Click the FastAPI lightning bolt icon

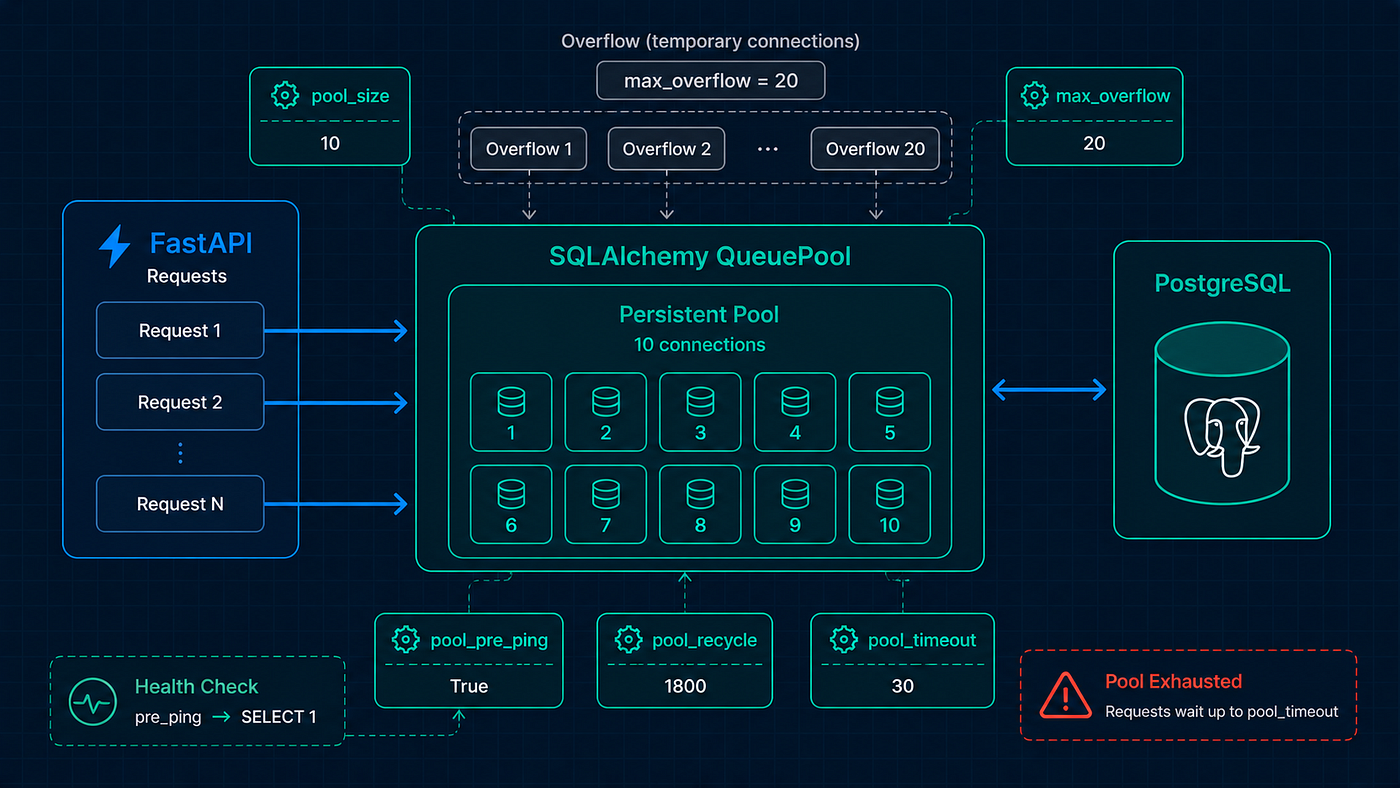tap(115, 245)
